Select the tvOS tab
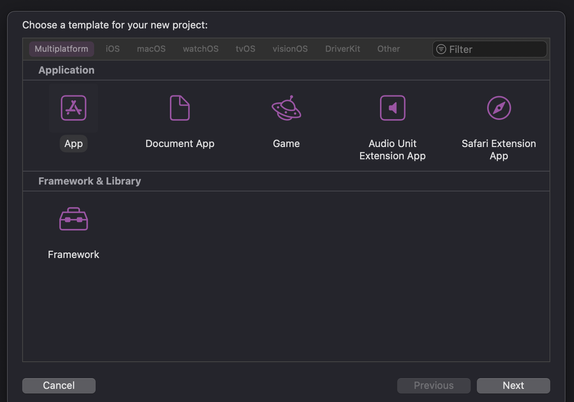The height and width of the screenshot is (402, 574). [245, 49]
